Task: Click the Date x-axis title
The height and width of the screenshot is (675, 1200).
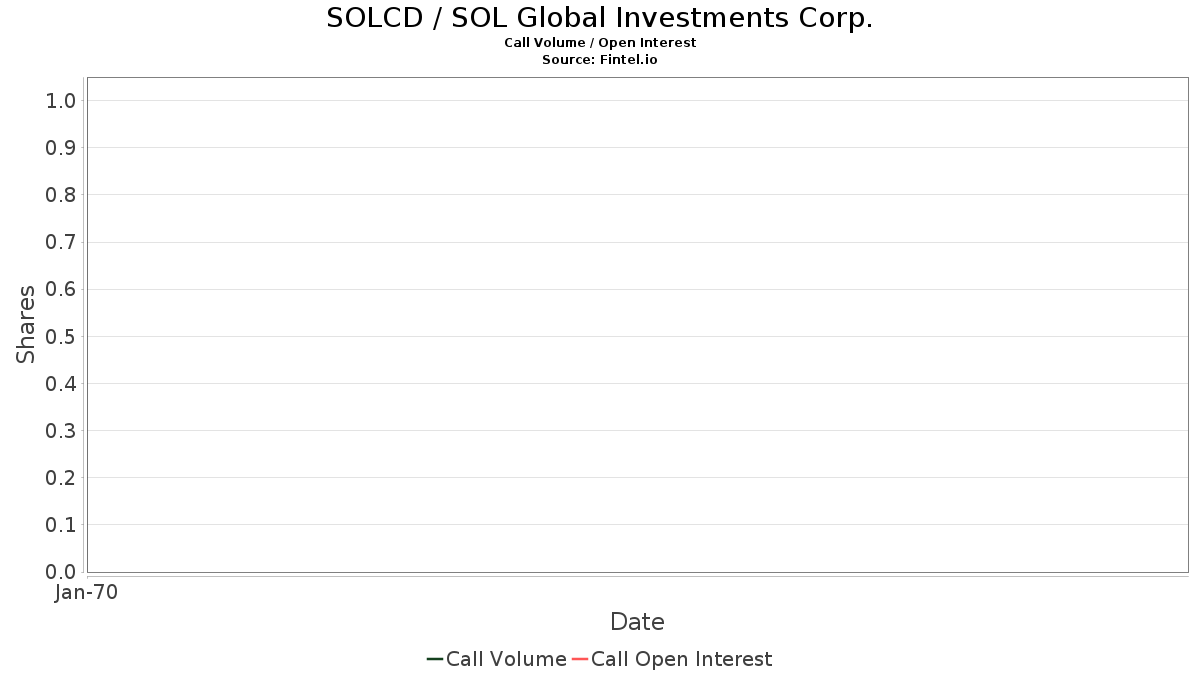Action: point(637,622)
